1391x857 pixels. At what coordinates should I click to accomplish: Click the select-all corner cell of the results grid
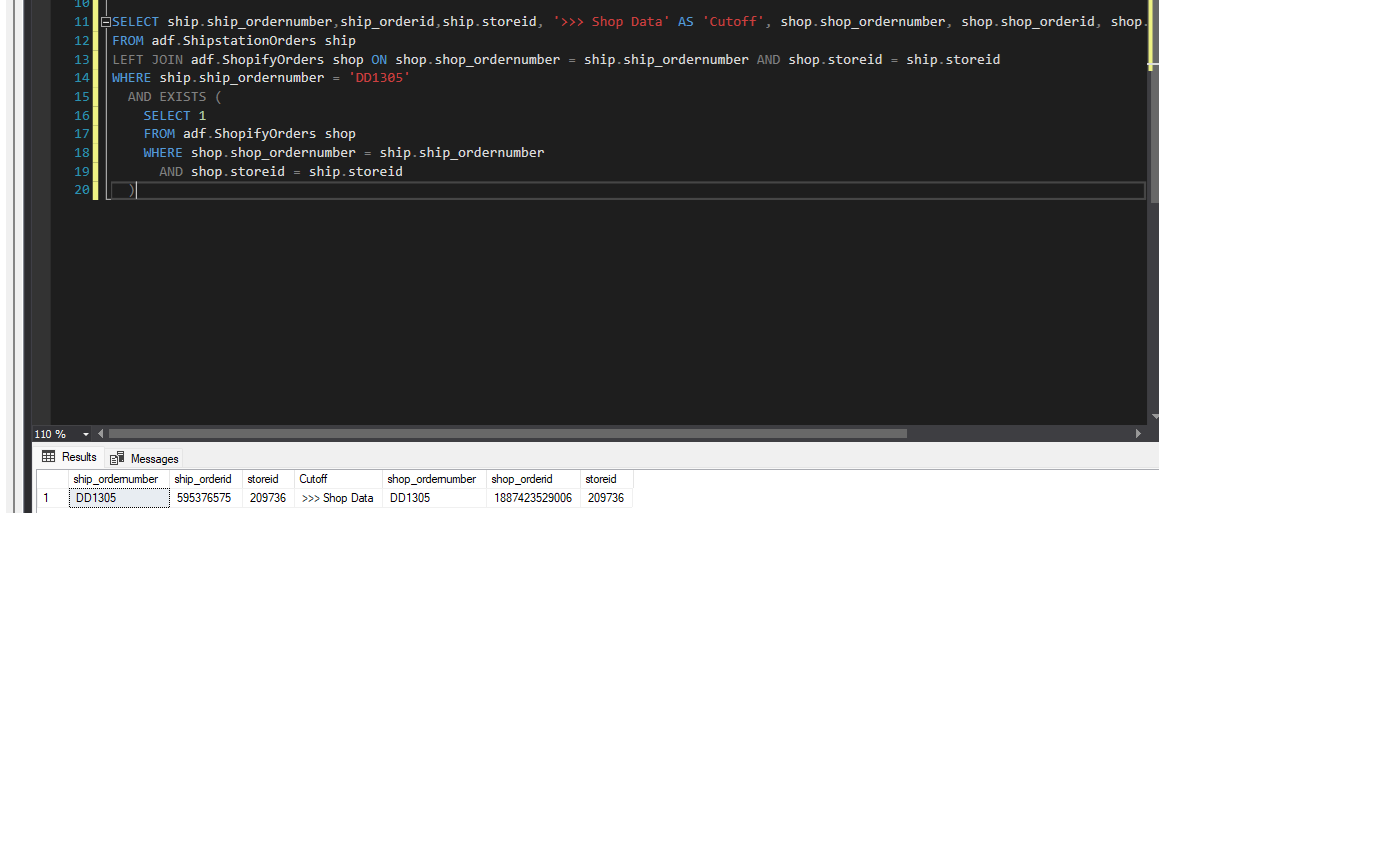tap(52, 479)
